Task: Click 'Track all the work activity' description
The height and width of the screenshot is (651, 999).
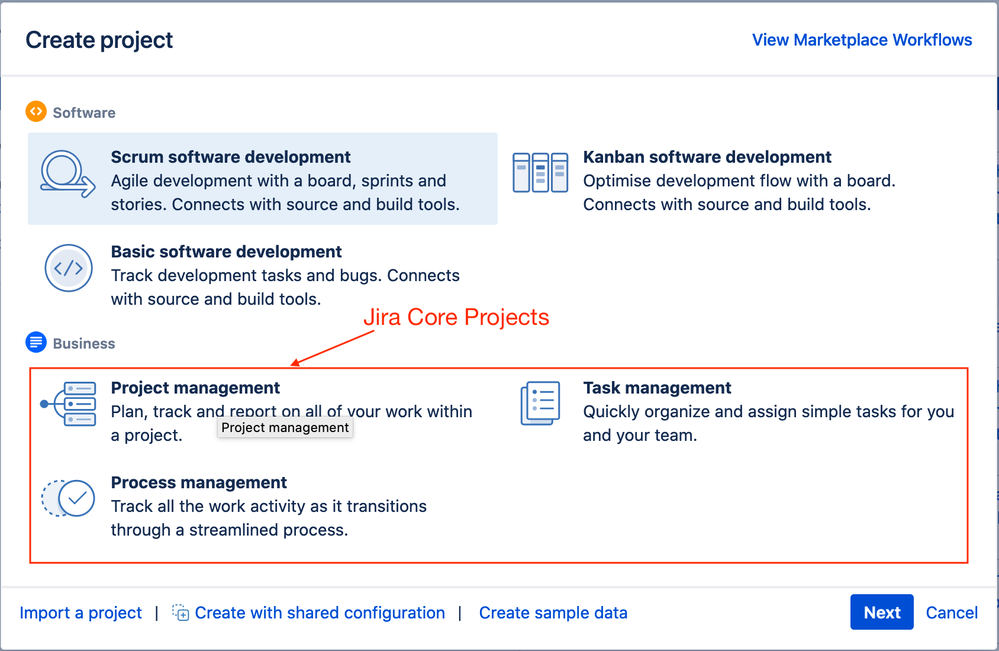Action: coord(269,518)
